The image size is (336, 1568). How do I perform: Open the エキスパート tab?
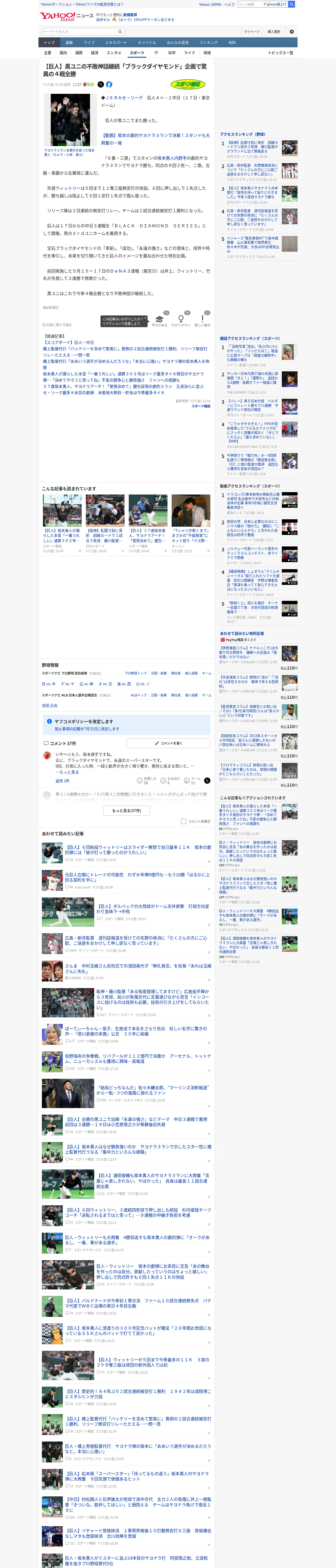116,43
